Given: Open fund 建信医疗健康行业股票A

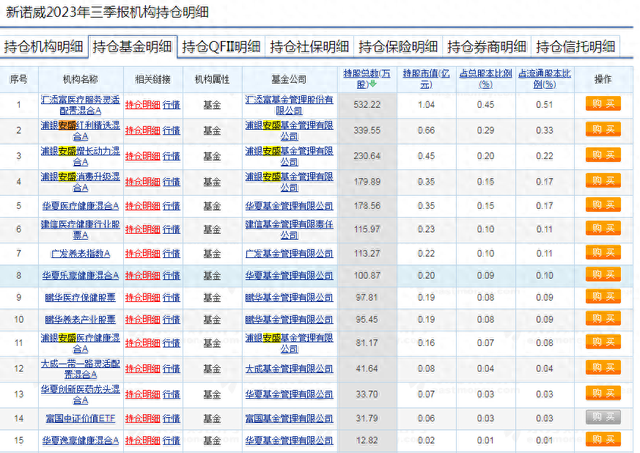Looking at the screenshot, I should [80, 229].
